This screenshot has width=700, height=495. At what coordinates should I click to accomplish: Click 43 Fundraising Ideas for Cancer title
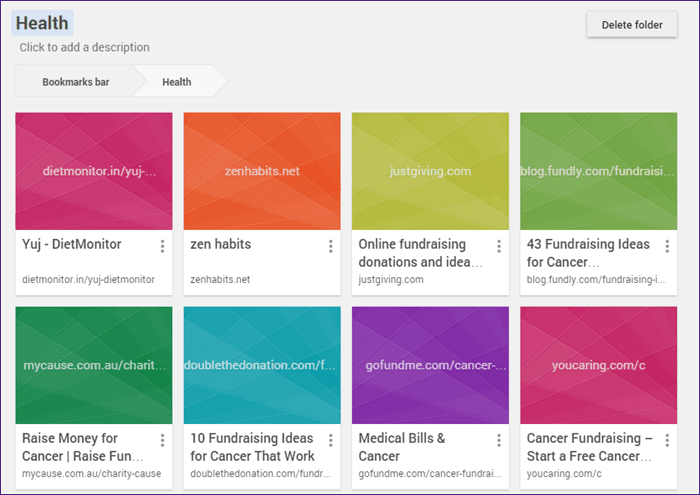(x=588, y=253)
